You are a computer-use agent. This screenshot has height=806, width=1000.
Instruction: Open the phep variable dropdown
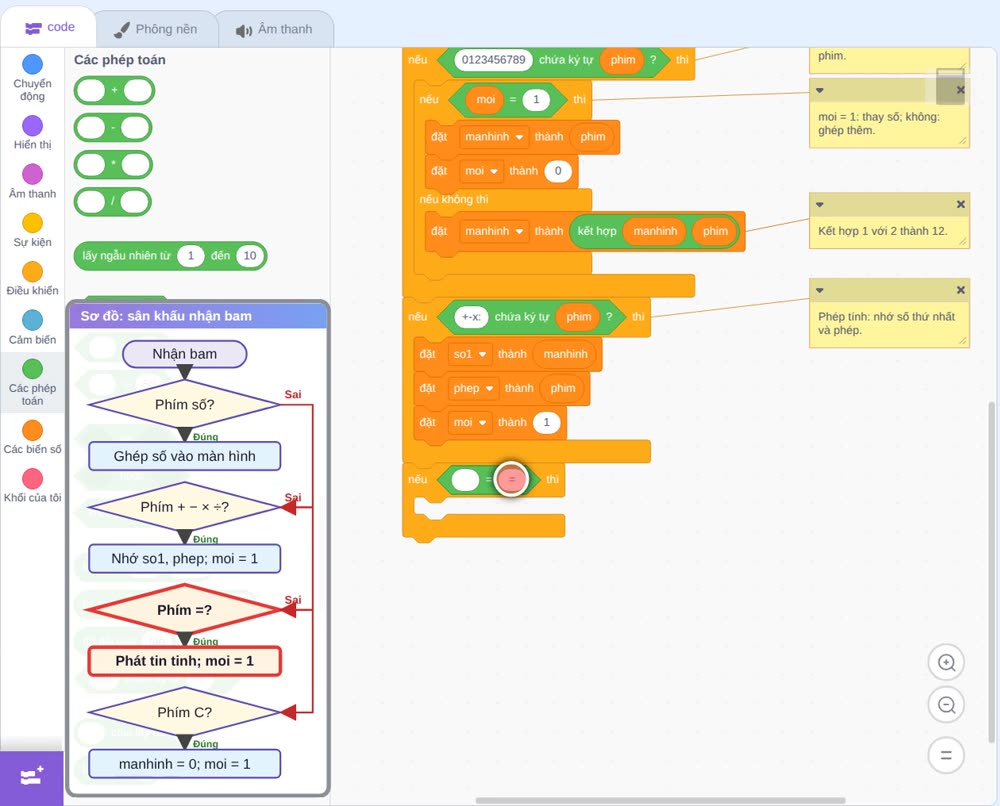(473, 388)
